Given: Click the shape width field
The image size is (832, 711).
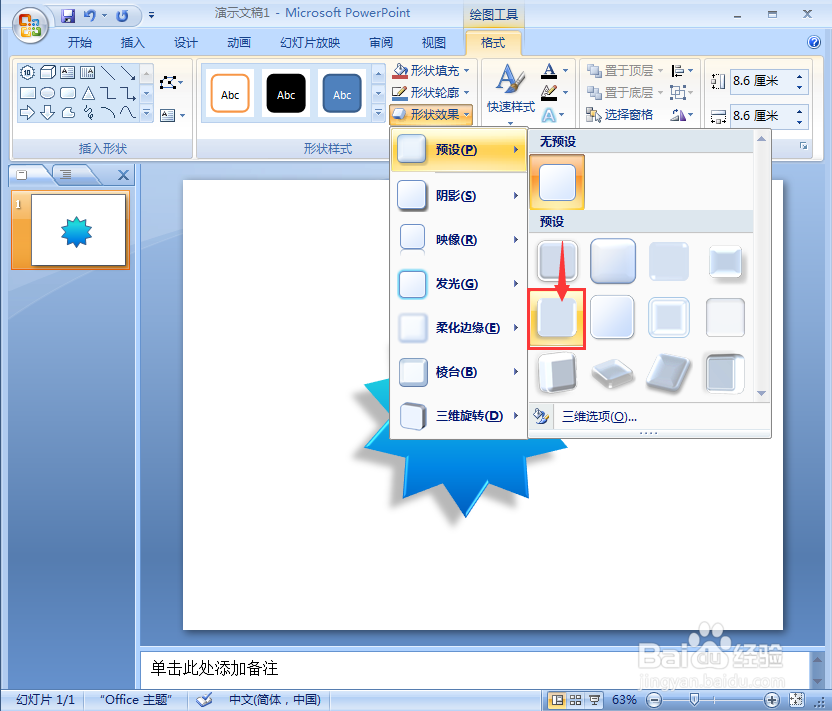Looking at the screenshot, I should [762, 116].
